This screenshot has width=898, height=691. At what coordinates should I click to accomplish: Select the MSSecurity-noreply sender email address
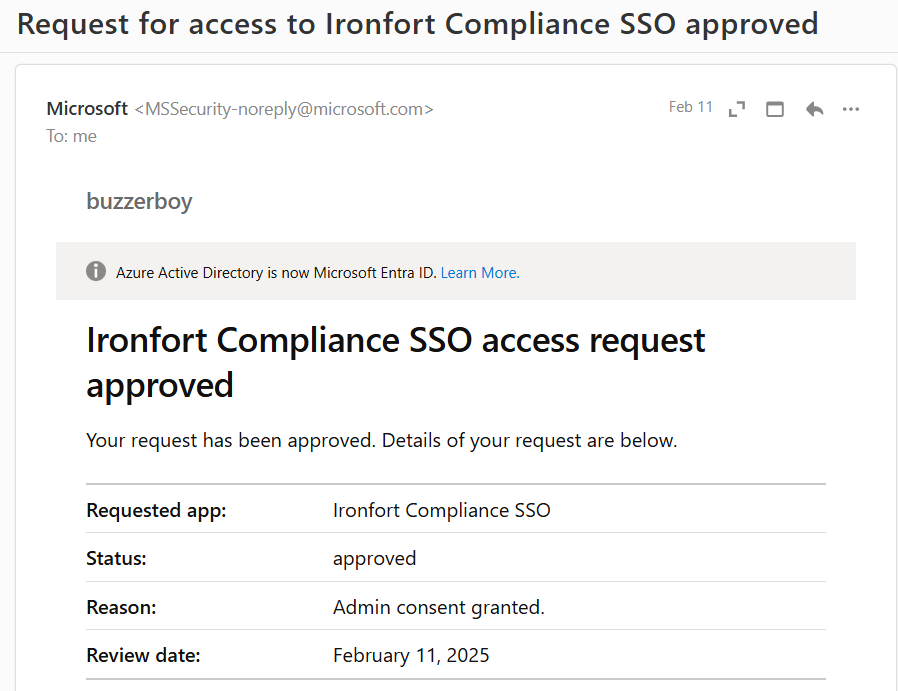pos(284,109)
